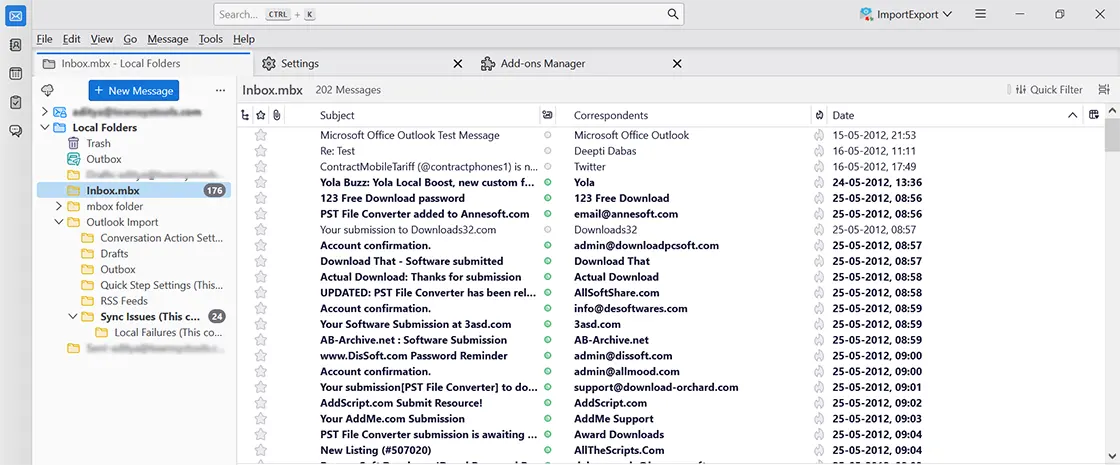This screenshot has width=1120, height=465.
Task: Star the Microsoft Office Outlook Test Message
Action: (261, 135)
